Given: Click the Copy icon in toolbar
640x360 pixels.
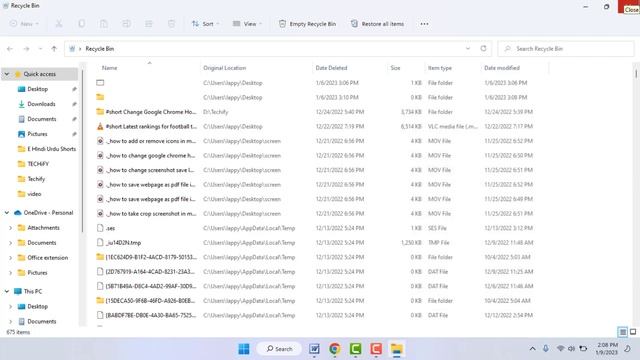Looking at the screenshot, I should point(82,24).
